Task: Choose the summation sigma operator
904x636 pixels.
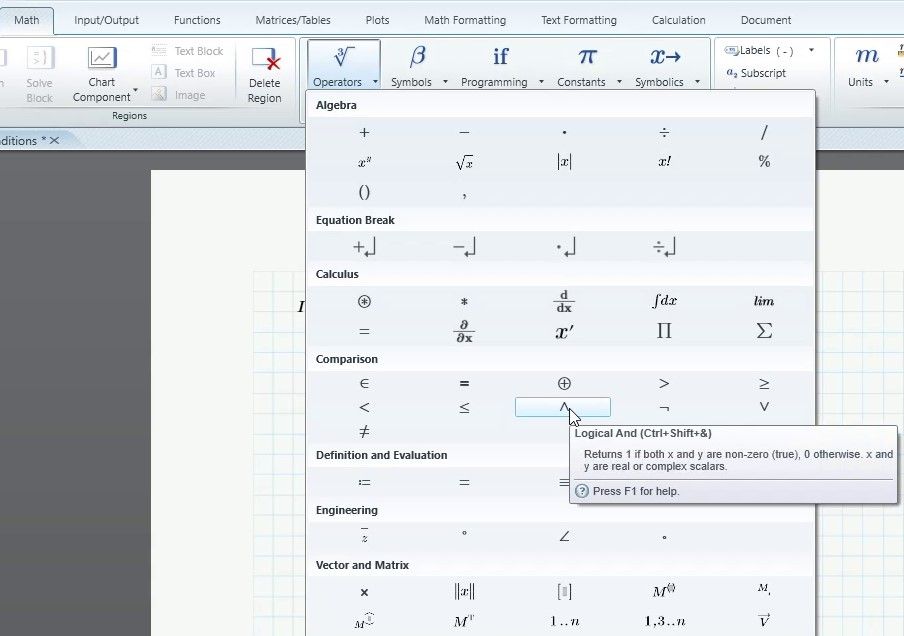Action: (x=764, y=331)
